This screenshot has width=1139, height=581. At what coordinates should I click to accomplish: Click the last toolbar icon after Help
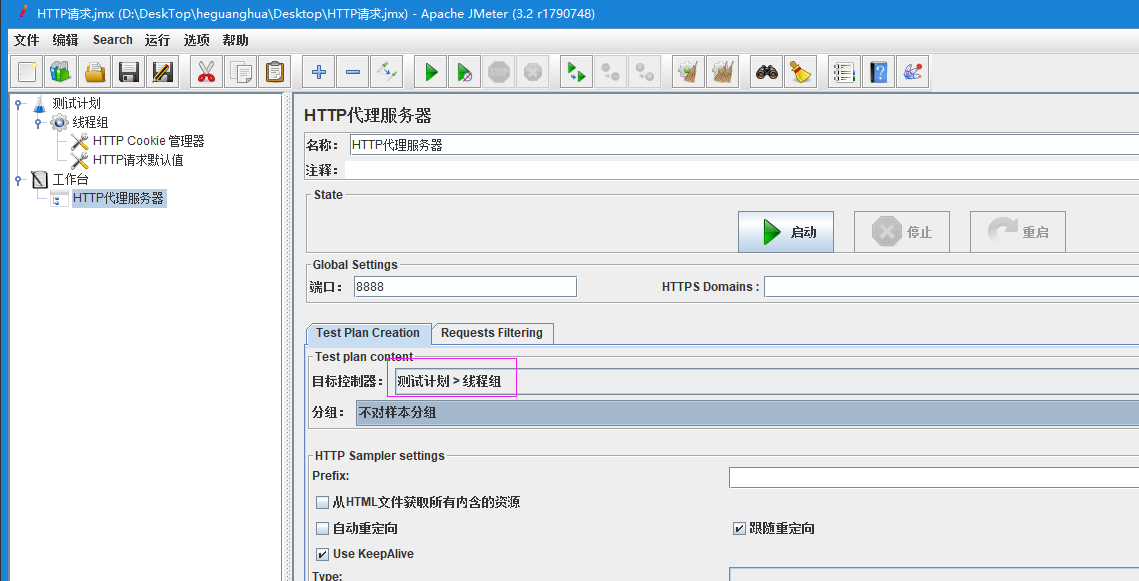(x=913, y=72)
